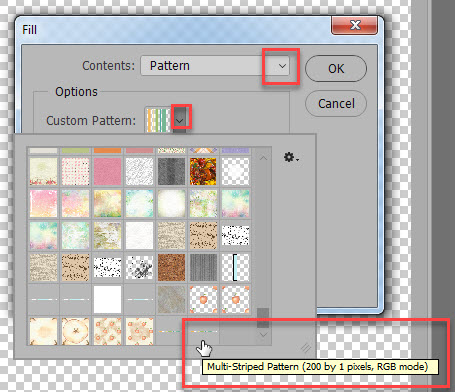This screenshot has width=455, height=392.
Task: Pick the transparent pattern with teal bracket
Action: 235,267
